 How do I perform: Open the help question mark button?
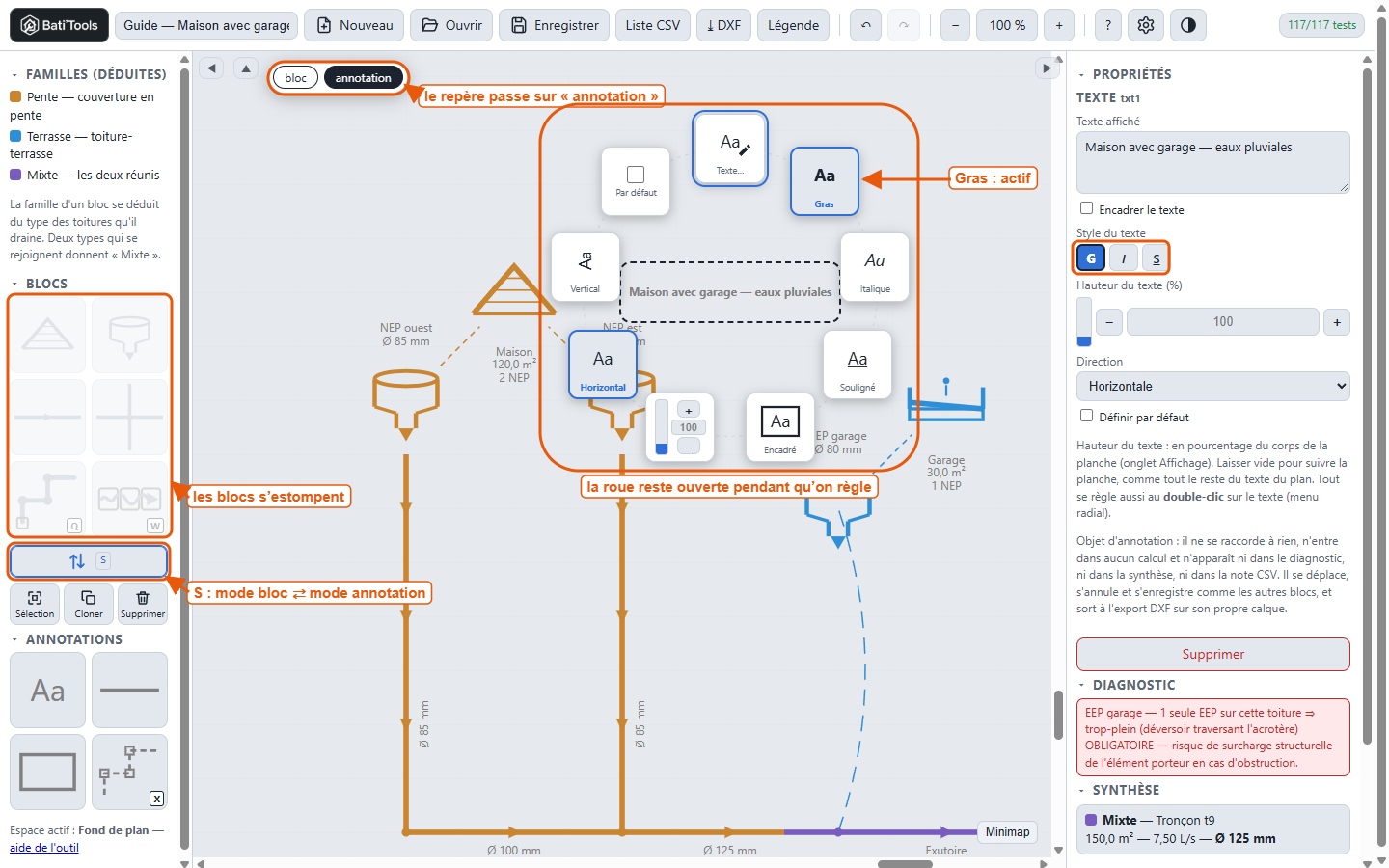click(1107, 25)
